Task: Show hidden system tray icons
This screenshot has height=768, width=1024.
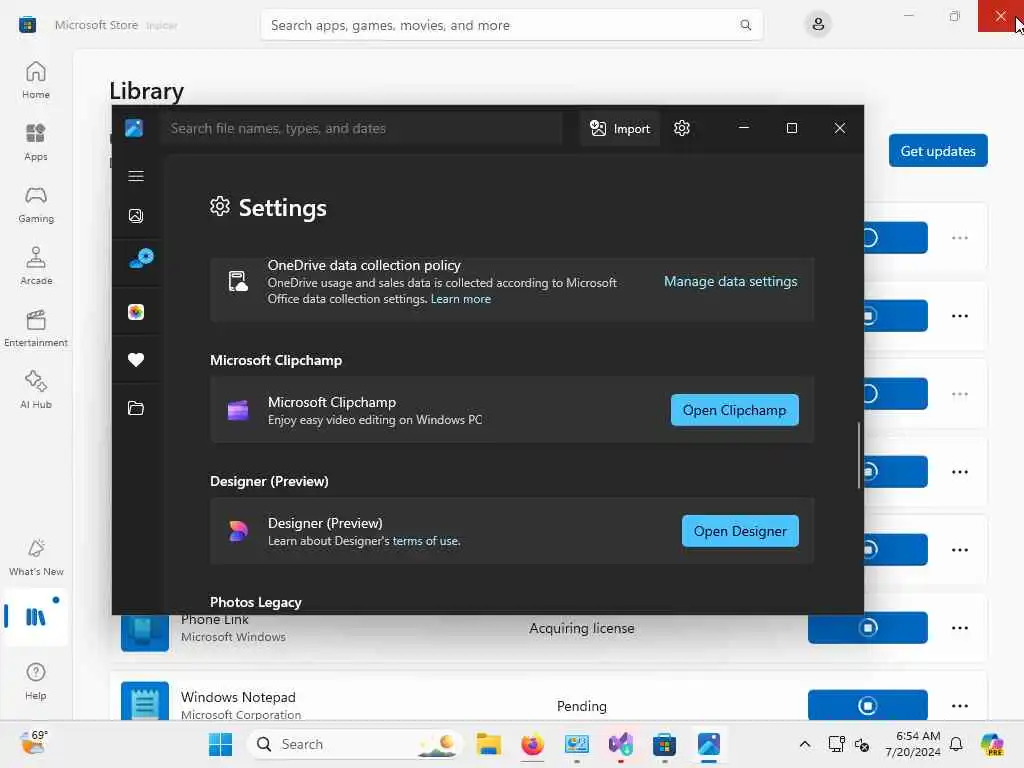Action: [x=805, y=744]
